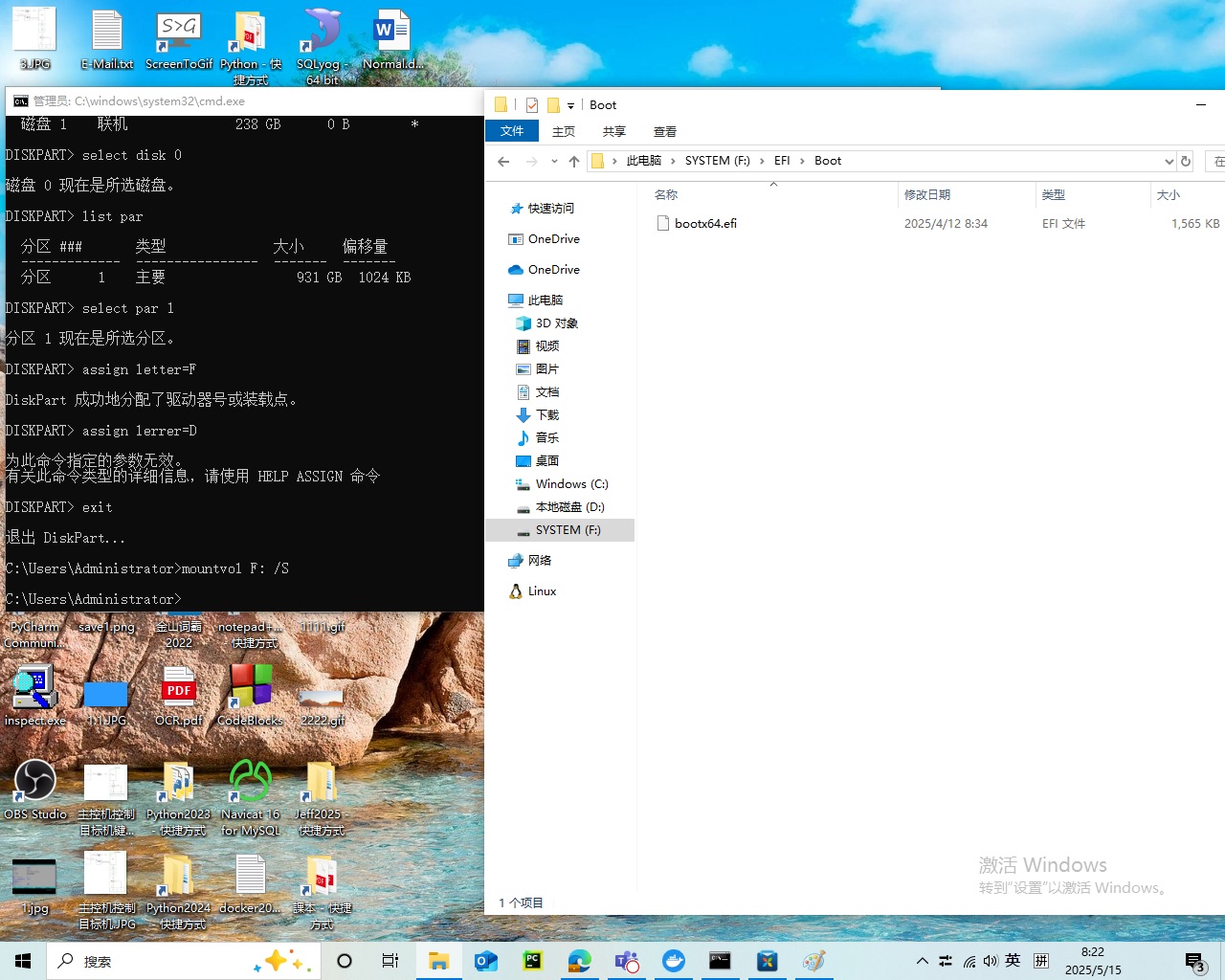Viewport: 1225px width, 980px height.
Task: Switch to the 主页 ribbon tab
Action: click(564, 131)
